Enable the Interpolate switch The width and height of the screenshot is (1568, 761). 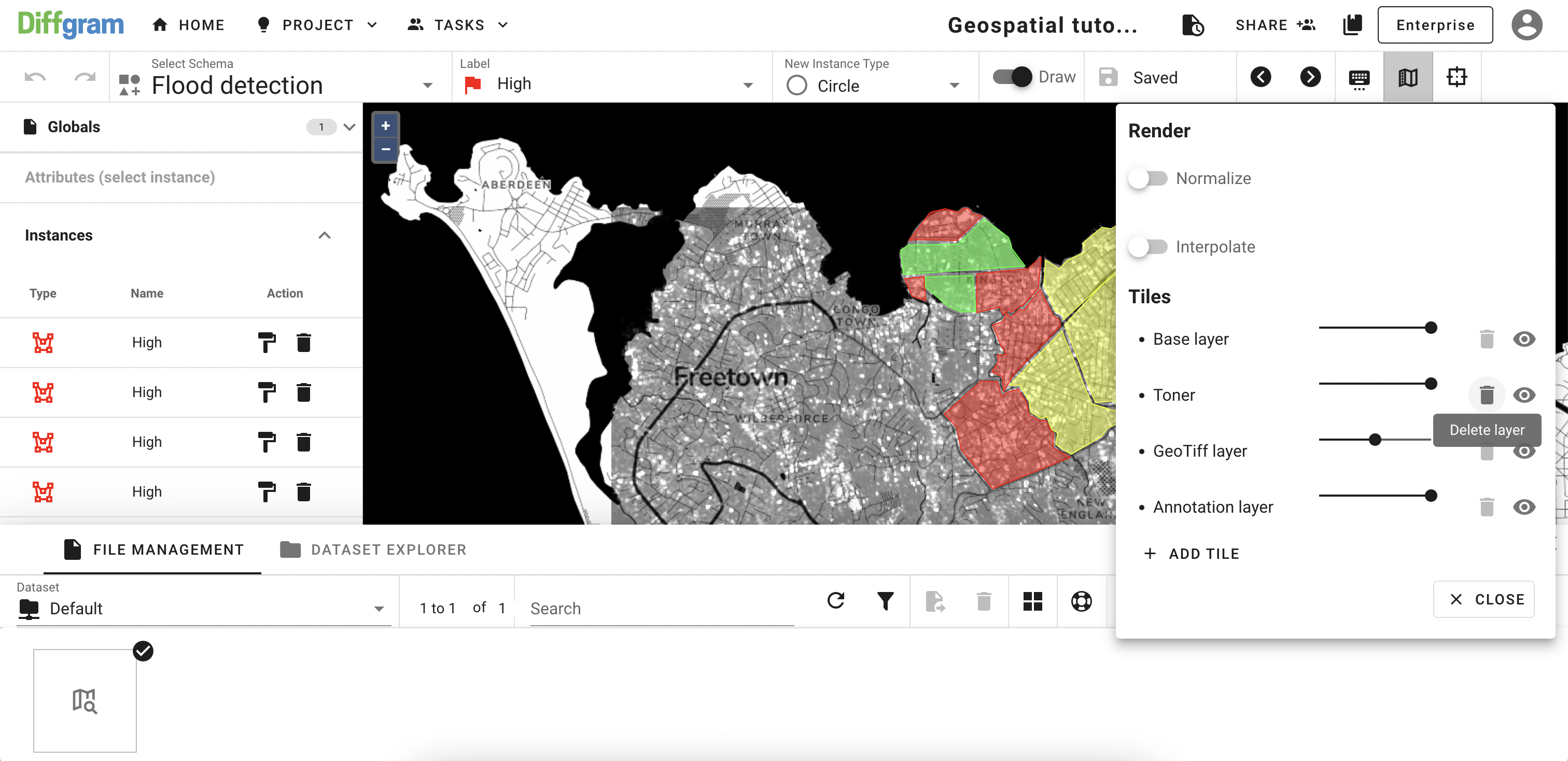click(1148, 246)
